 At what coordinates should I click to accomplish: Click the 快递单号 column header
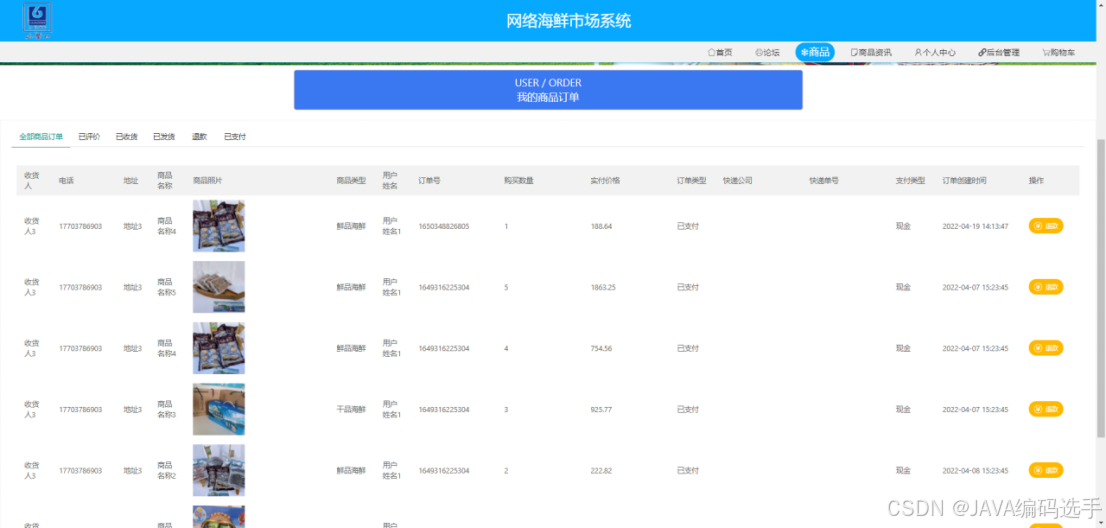pyautogui.click(x=824, y=180)
